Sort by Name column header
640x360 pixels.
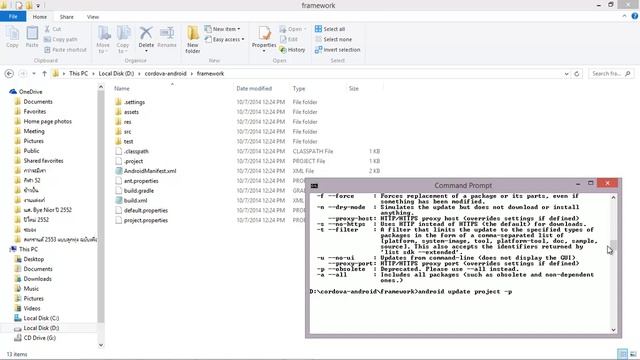tap(122, 88)
